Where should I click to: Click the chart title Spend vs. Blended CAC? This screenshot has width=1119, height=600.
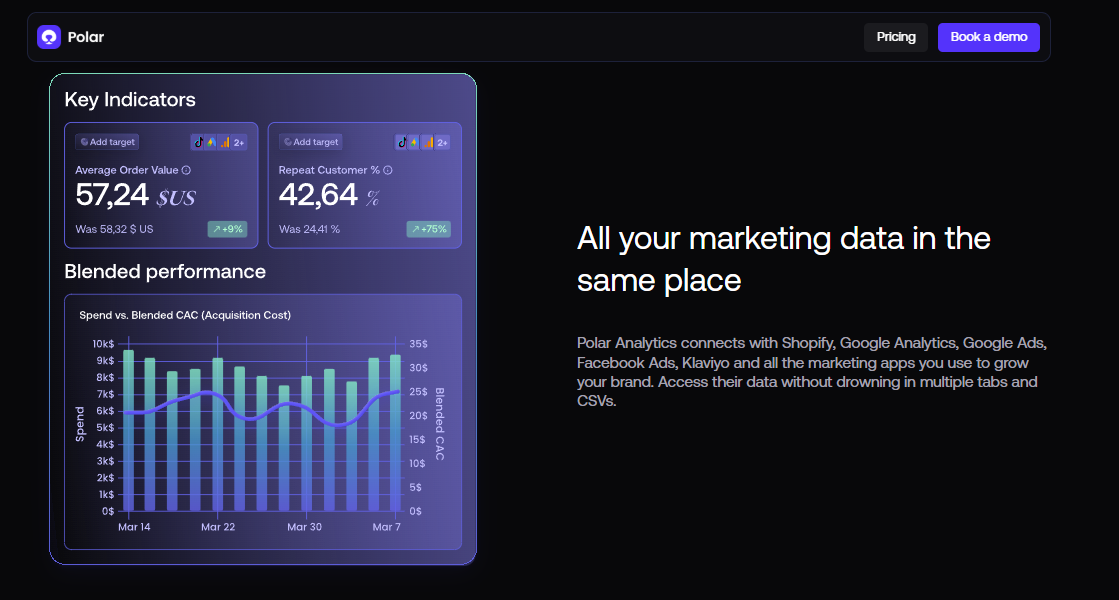tap(185, 315)
